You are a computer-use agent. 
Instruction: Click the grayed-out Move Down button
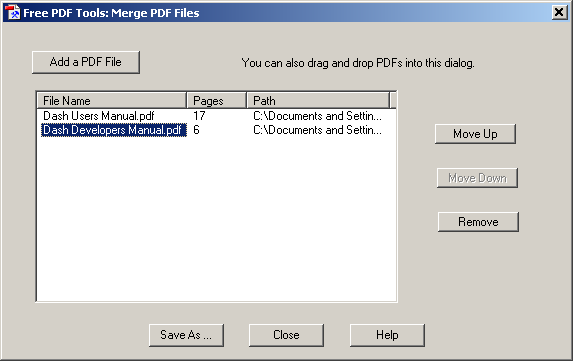[477, 178]
